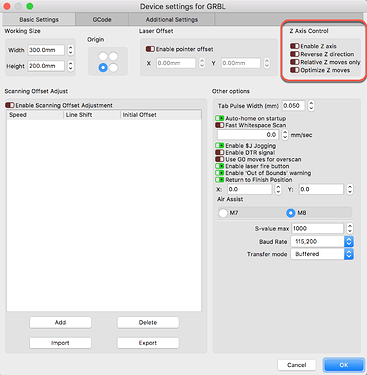Enable the Optimize Z moves switch
This screenshot has height=375, width=367.
(x=295, y=70)
